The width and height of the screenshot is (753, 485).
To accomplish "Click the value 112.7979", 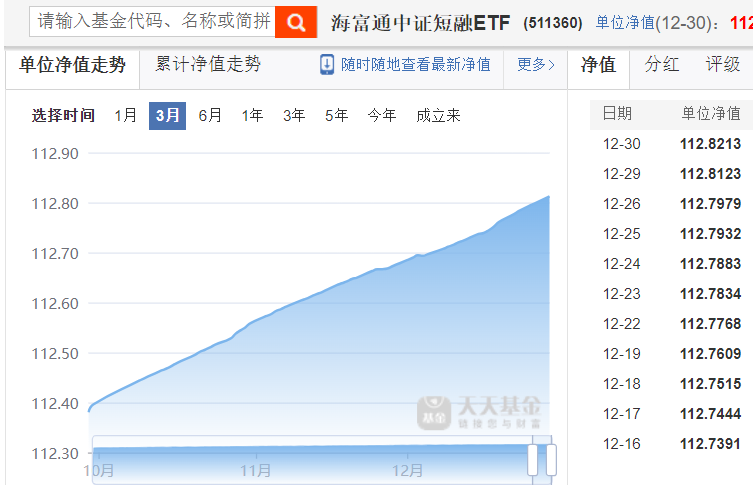I will tap(711, 204).
